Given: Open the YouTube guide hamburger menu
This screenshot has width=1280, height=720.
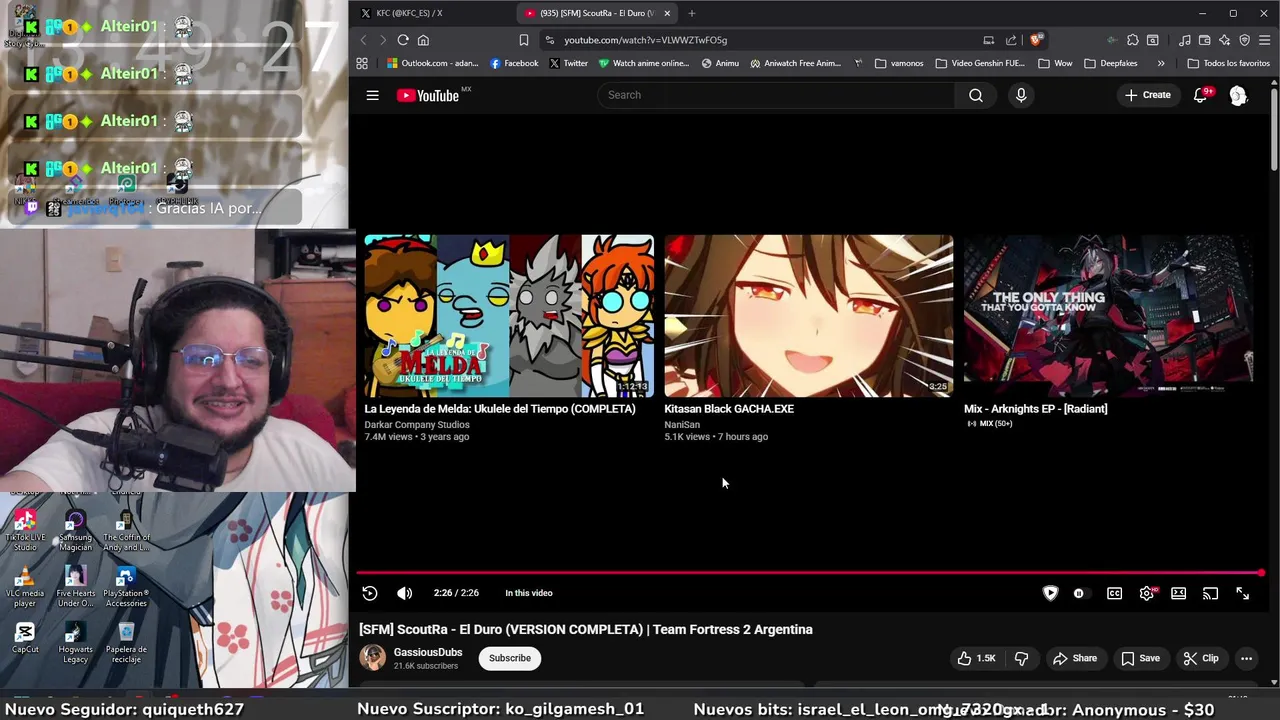Looking at the screenshot, I should pos(372,95).
